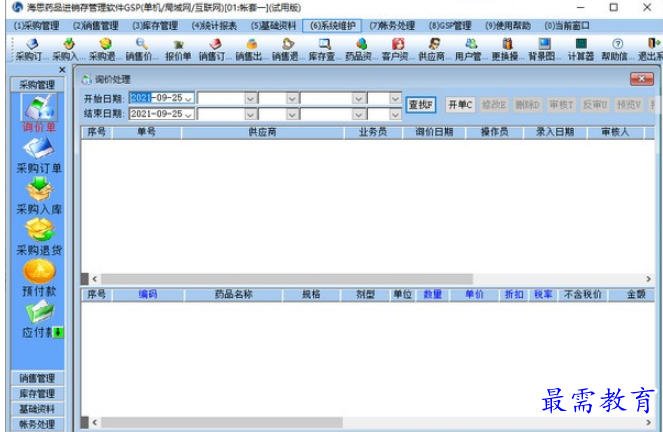Select 采购订单 in the left sidebar
The width and height of the screenshot is (663, 432).
click(x=38, y=155)
